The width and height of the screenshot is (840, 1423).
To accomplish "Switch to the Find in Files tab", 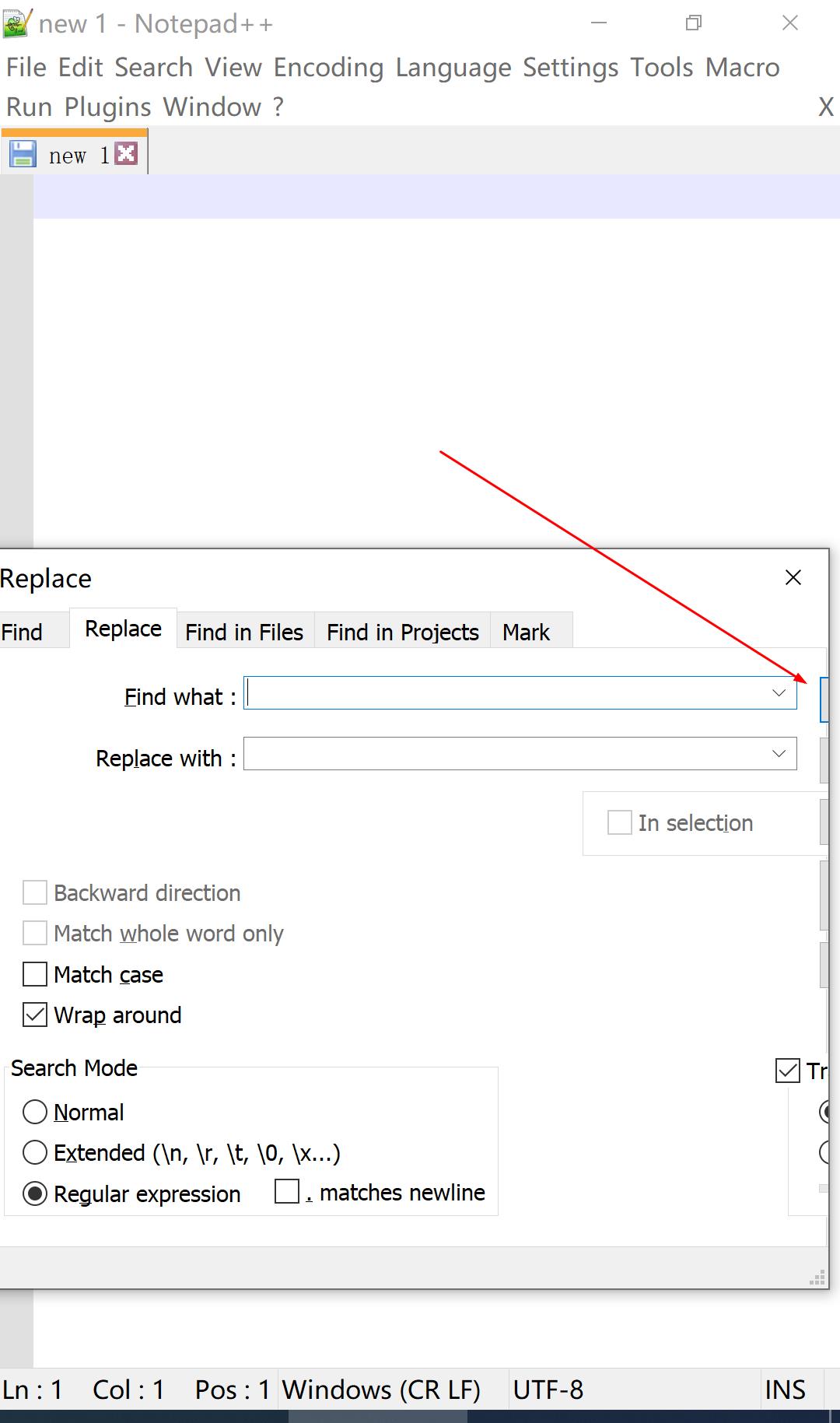I will [x=244, y=631].
